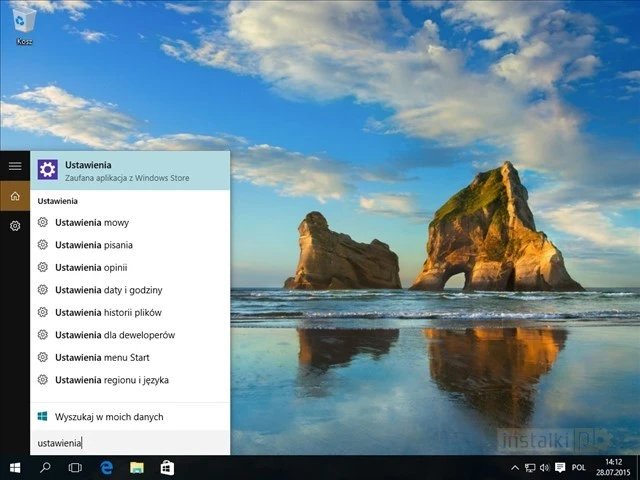The width and height of the screenshot is (640, 480).
Task: Open Windows Store from the taskbar
Action: point(167,467)
